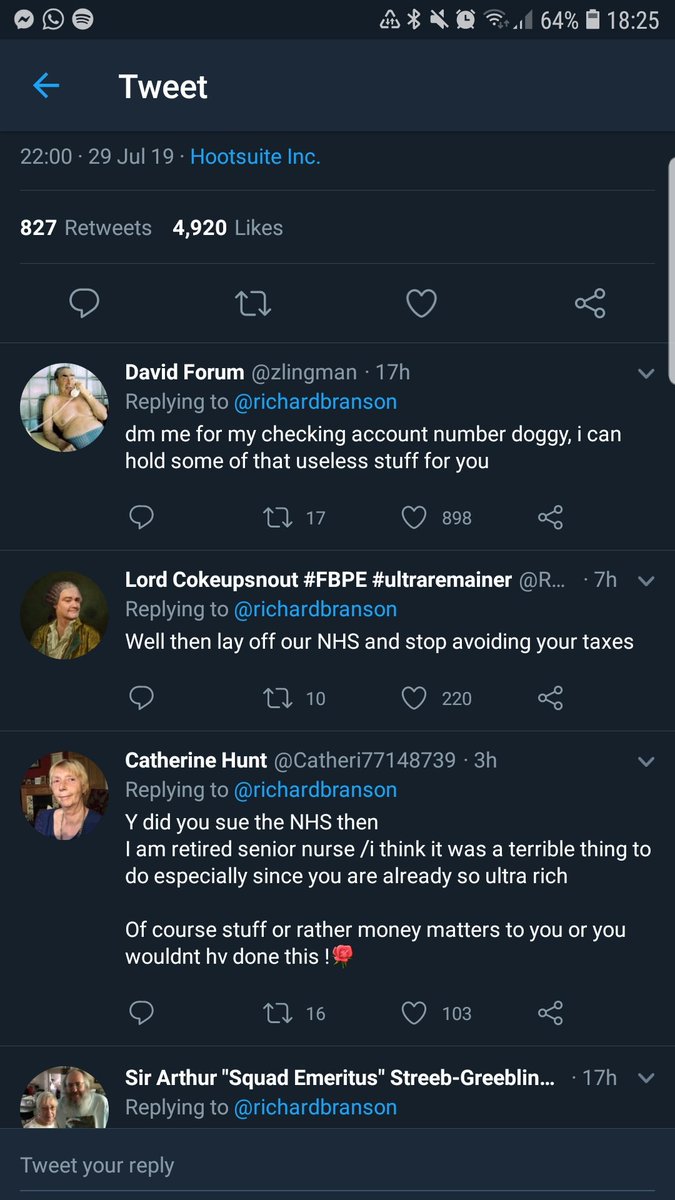Go back using the arrow icon
Image resolution: width=675 pixels, height=1200 pixels.
[x=46, y=87]
